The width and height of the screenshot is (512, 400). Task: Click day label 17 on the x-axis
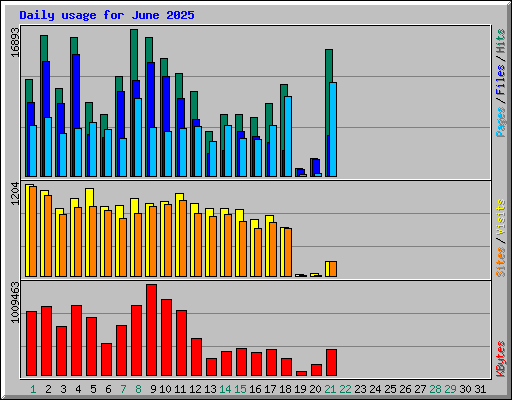[x=270, y=389]
